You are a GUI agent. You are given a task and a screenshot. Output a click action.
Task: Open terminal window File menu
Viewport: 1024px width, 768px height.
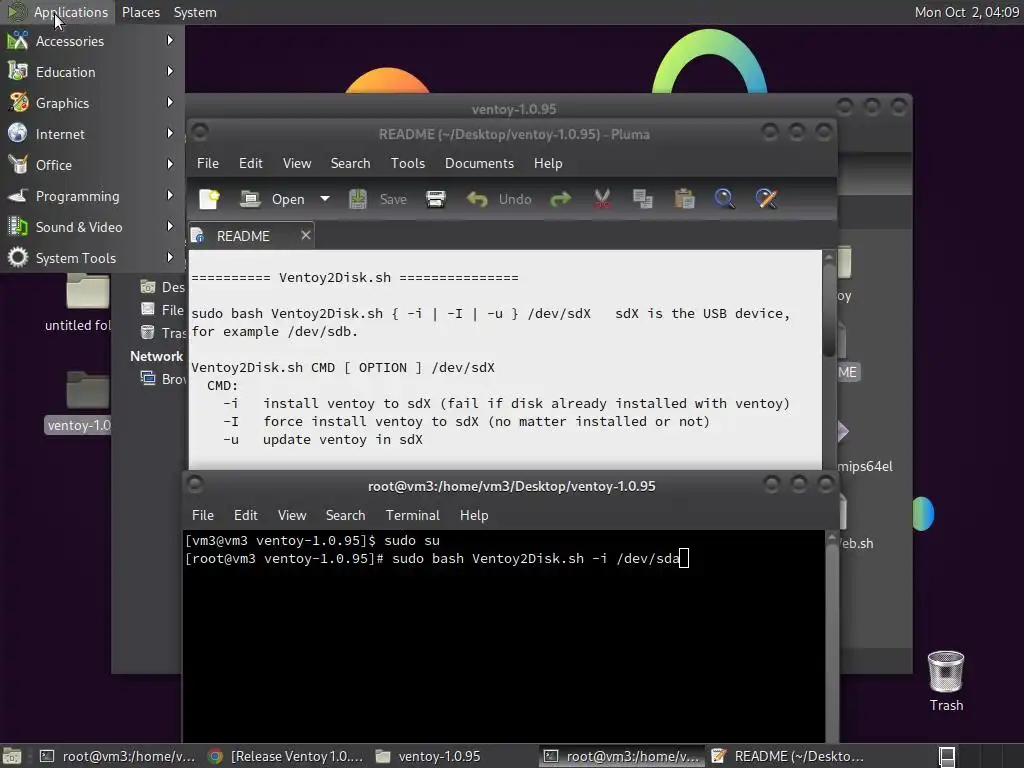click(202, 515)
